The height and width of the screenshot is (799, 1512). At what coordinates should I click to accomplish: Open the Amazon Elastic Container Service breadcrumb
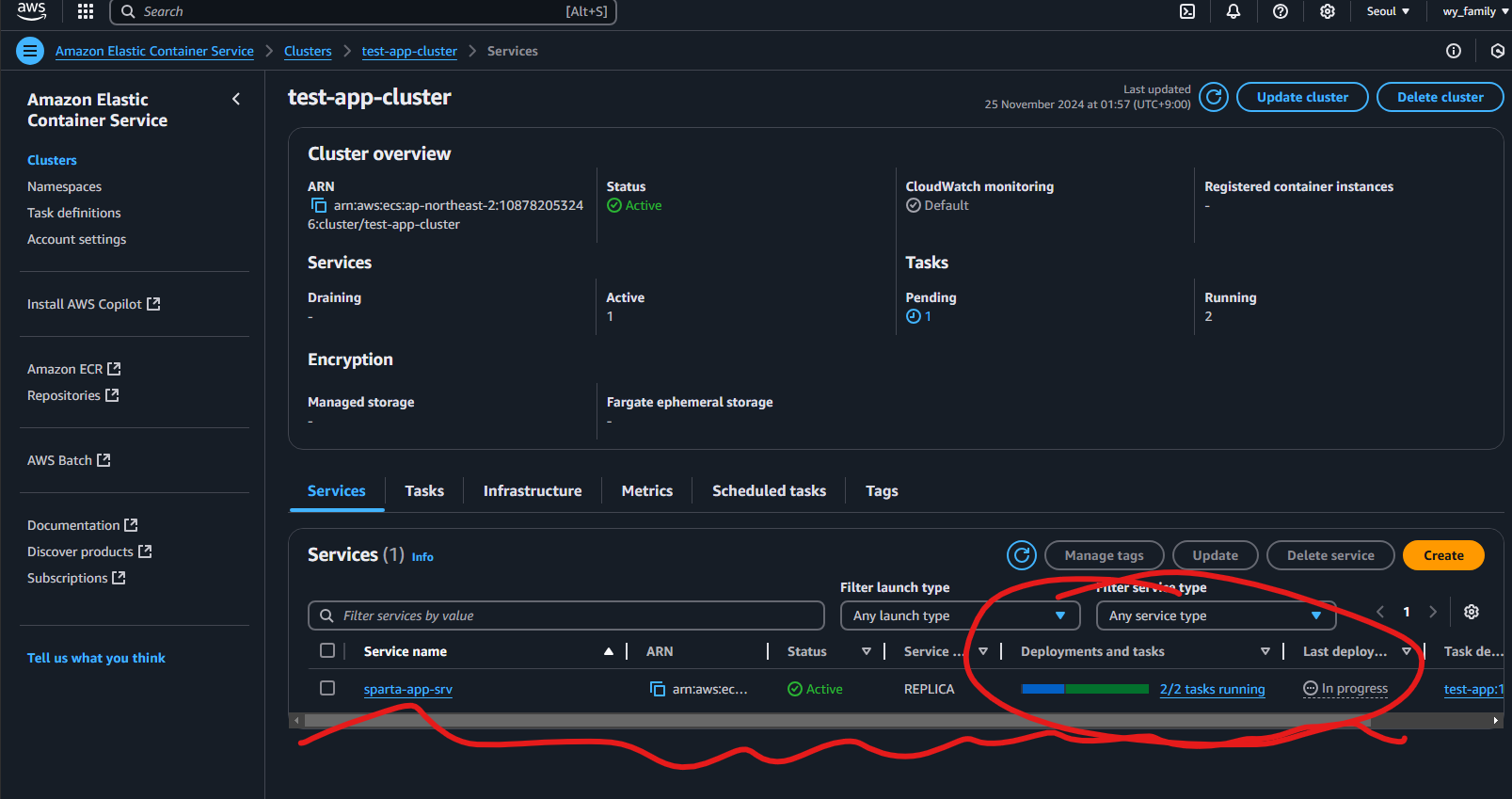coord(154,51)
